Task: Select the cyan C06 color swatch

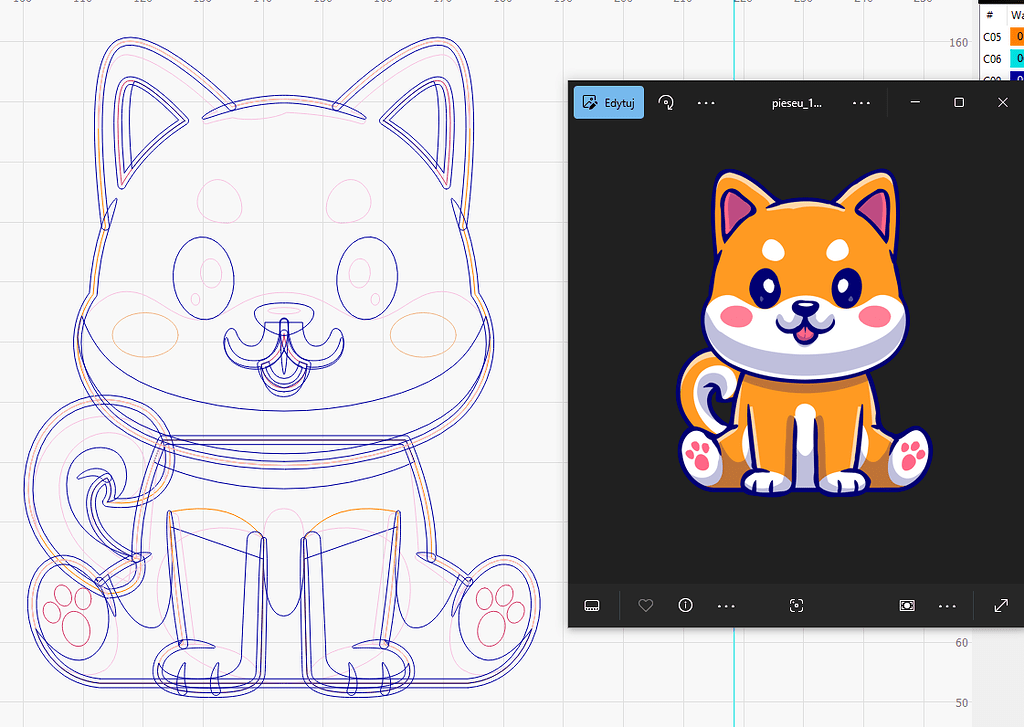Action: click(1014, 58)
